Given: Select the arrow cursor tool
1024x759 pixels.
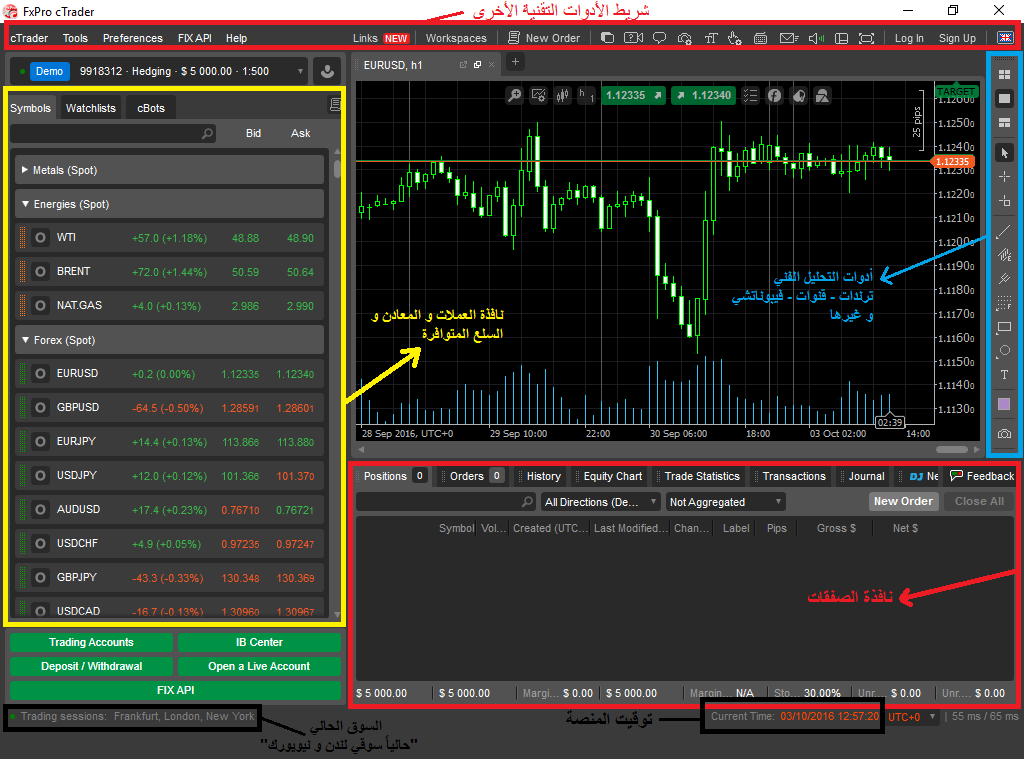Looking at the screenshot, I should 1004,153.
